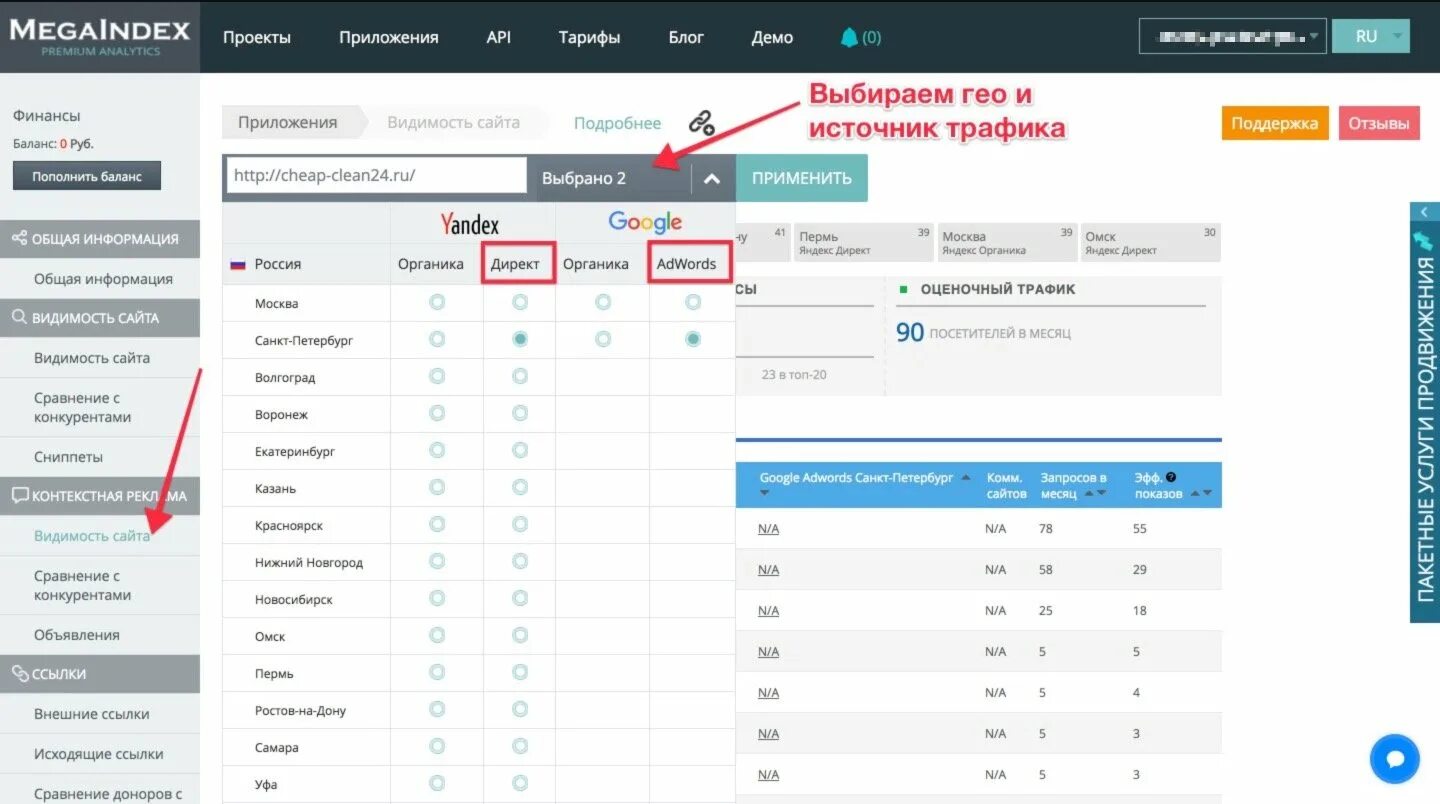1440x804 pixels.
Task: Open Общая информация sidebar item
Action: coord(103,279)
